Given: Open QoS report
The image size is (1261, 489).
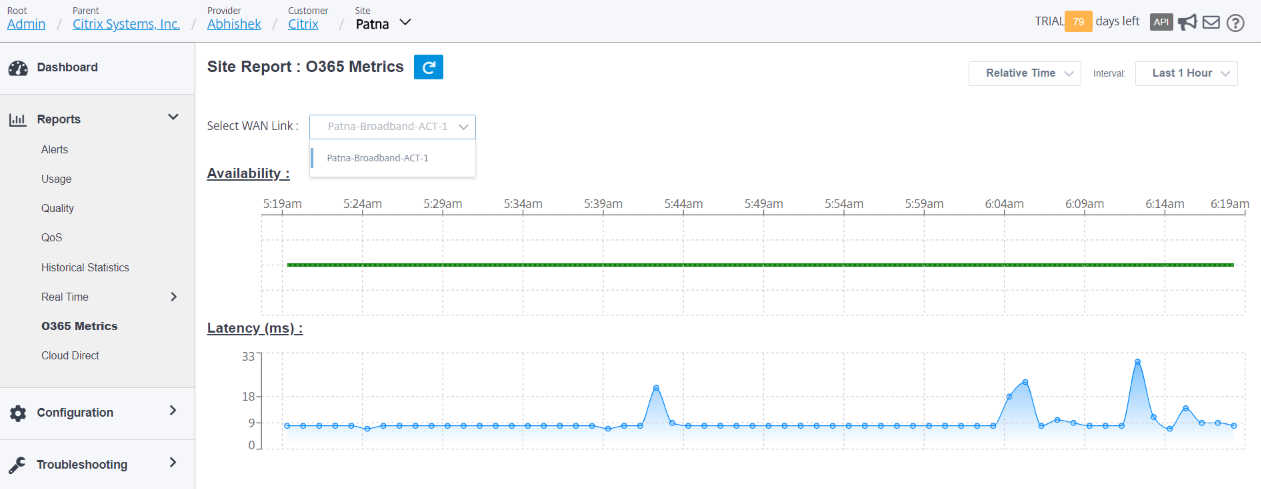Looking at the screenshot, I should coord(51,238).
